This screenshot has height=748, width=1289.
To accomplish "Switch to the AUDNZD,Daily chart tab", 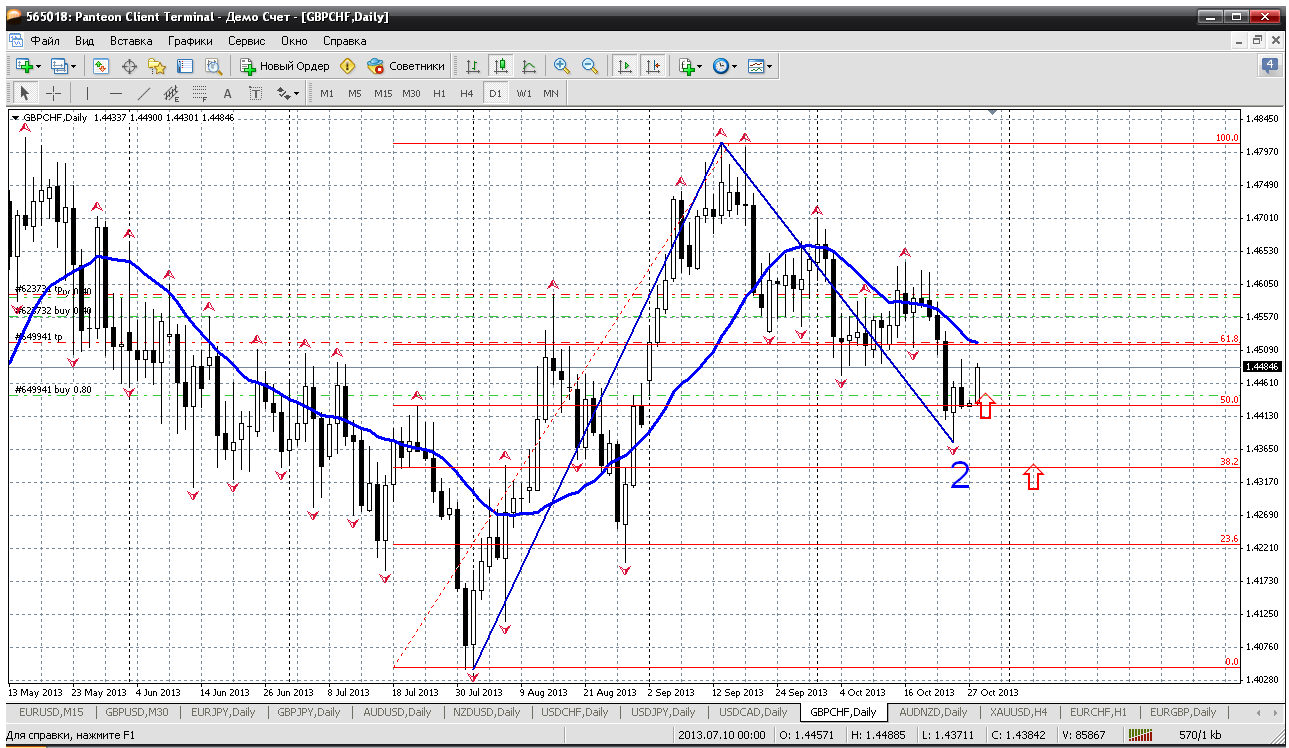I will [933, 712].
